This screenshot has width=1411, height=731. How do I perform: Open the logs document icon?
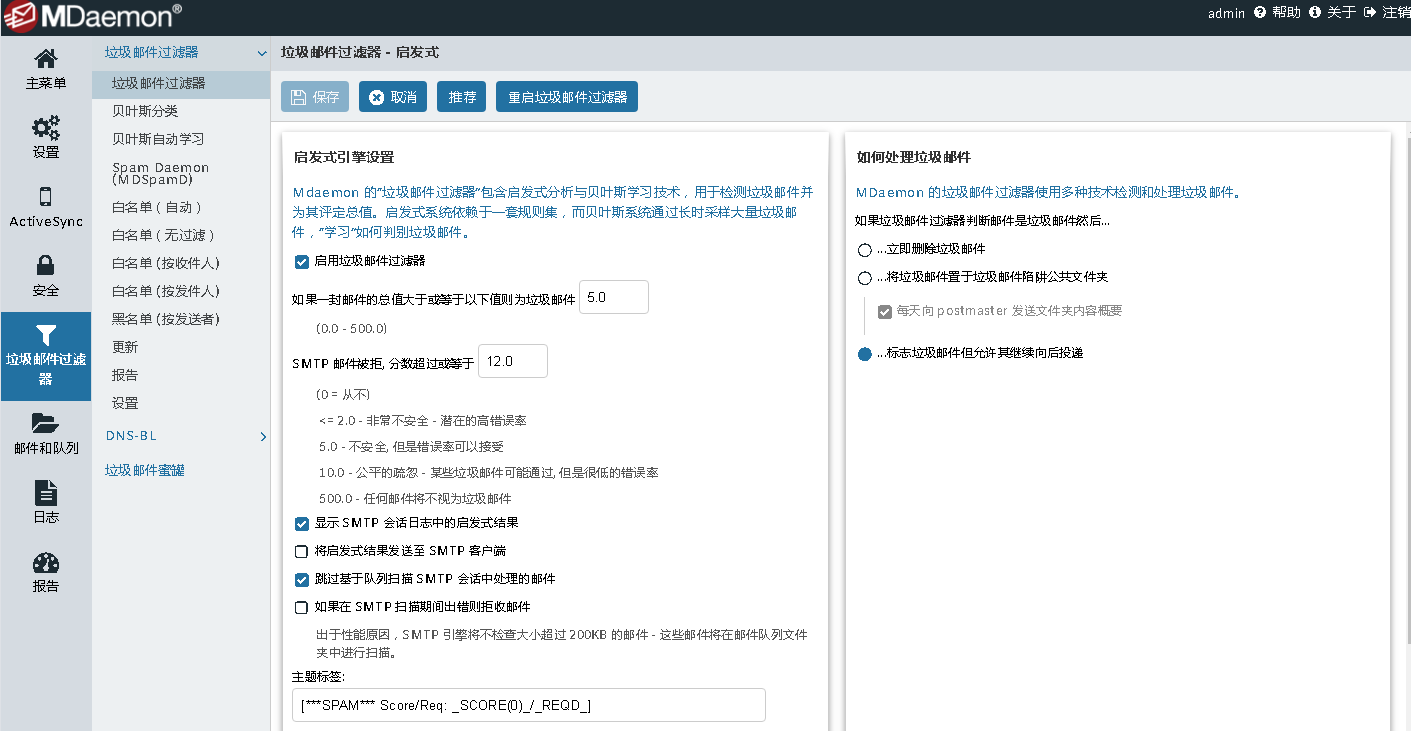(46, 492)
